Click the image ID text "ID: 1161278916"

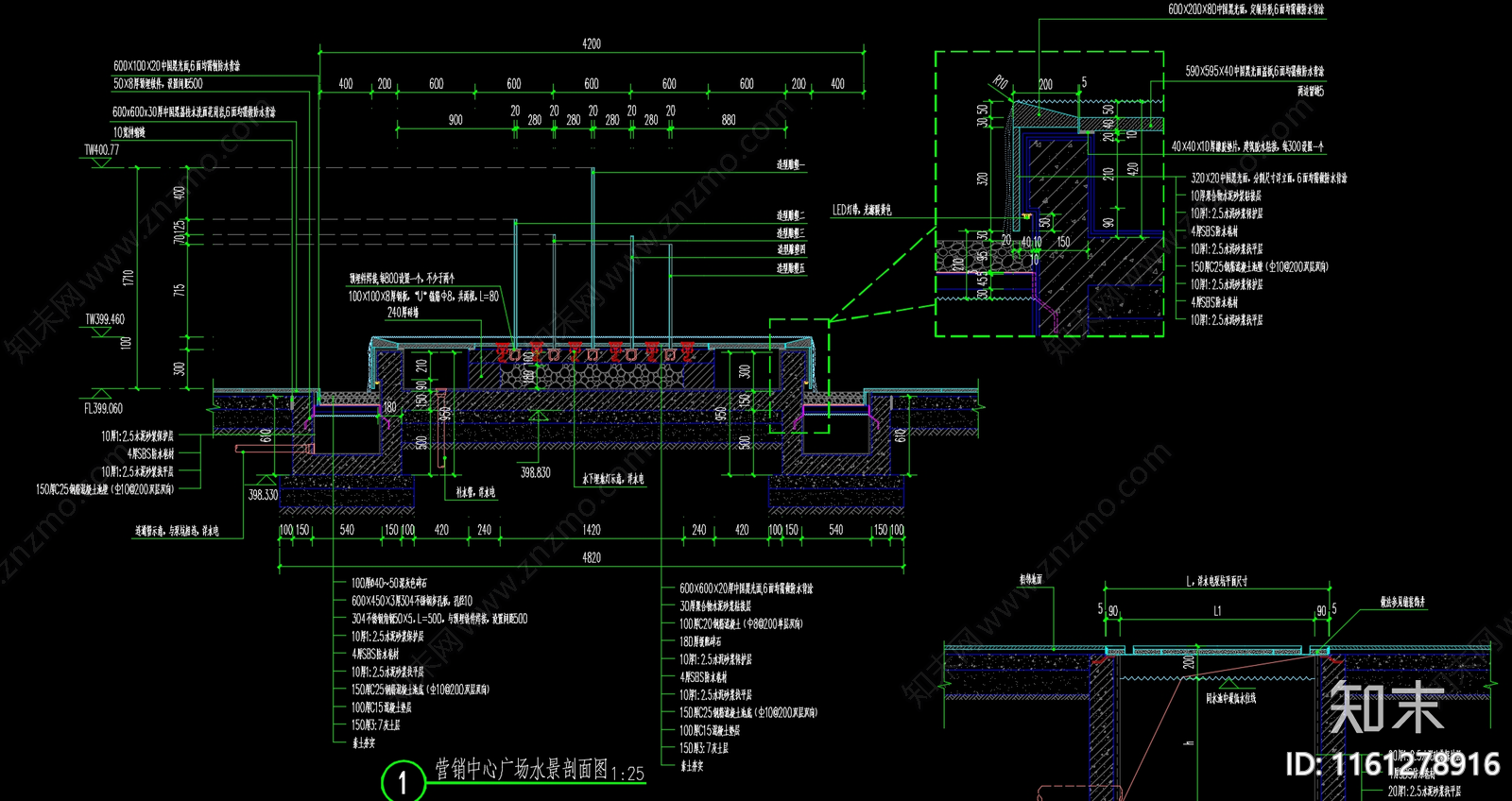1393,763
